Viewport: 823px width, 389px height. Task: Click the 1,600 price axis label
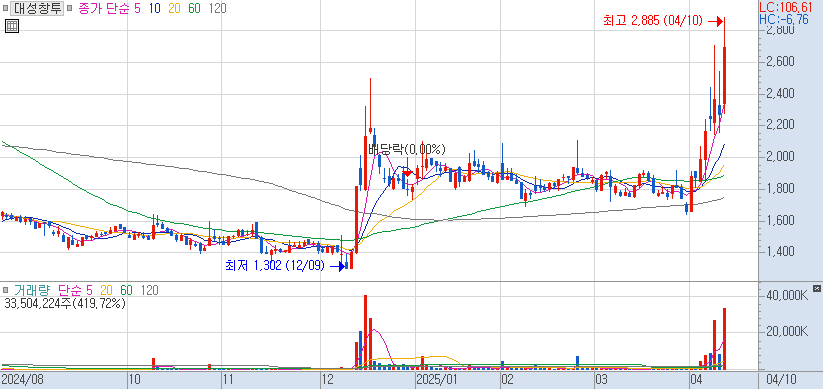pyautogui.click(x=780, y=220)
